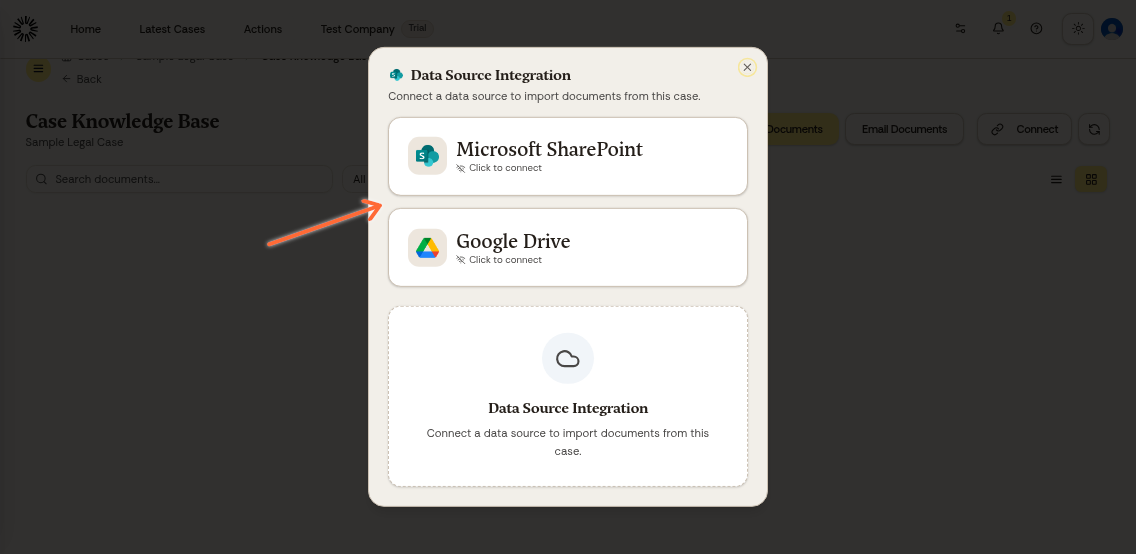Click the Google Drive logo icon
Screen dimensions: 1136x554
click(427, 248)
